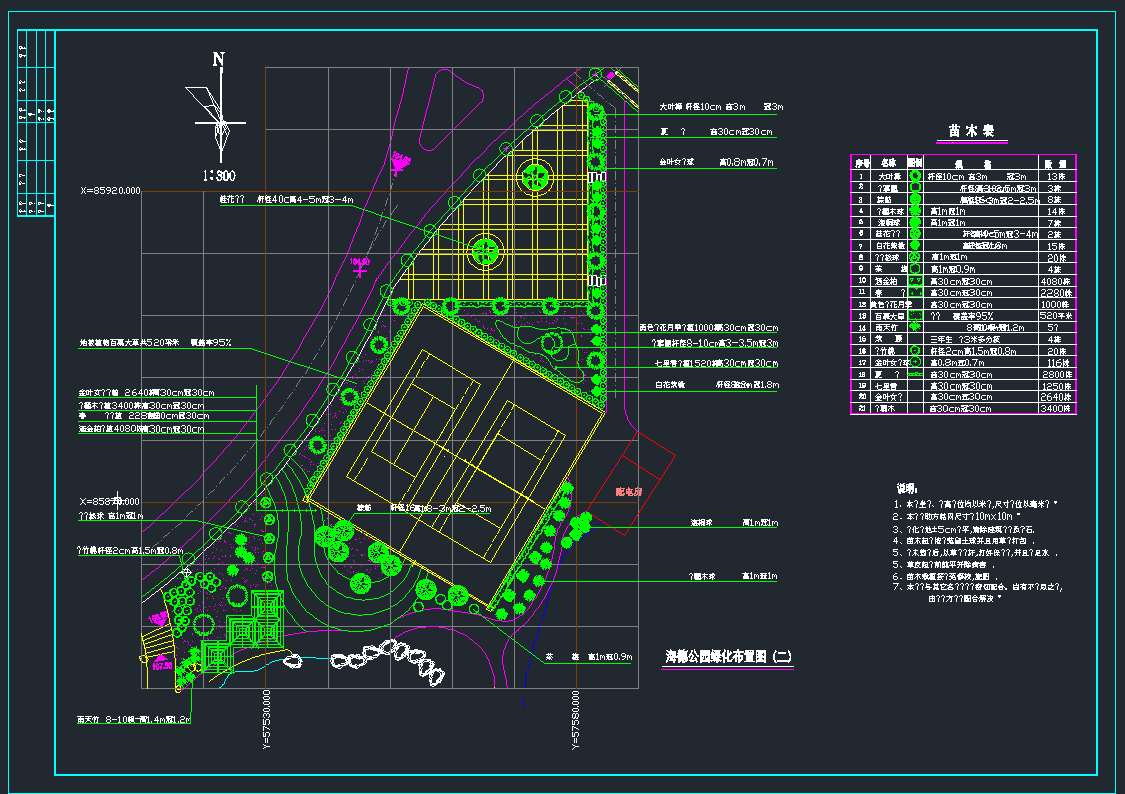1125x794 pixels.
Task: Click the north arrow compass symbol
Action: (219, 108)
